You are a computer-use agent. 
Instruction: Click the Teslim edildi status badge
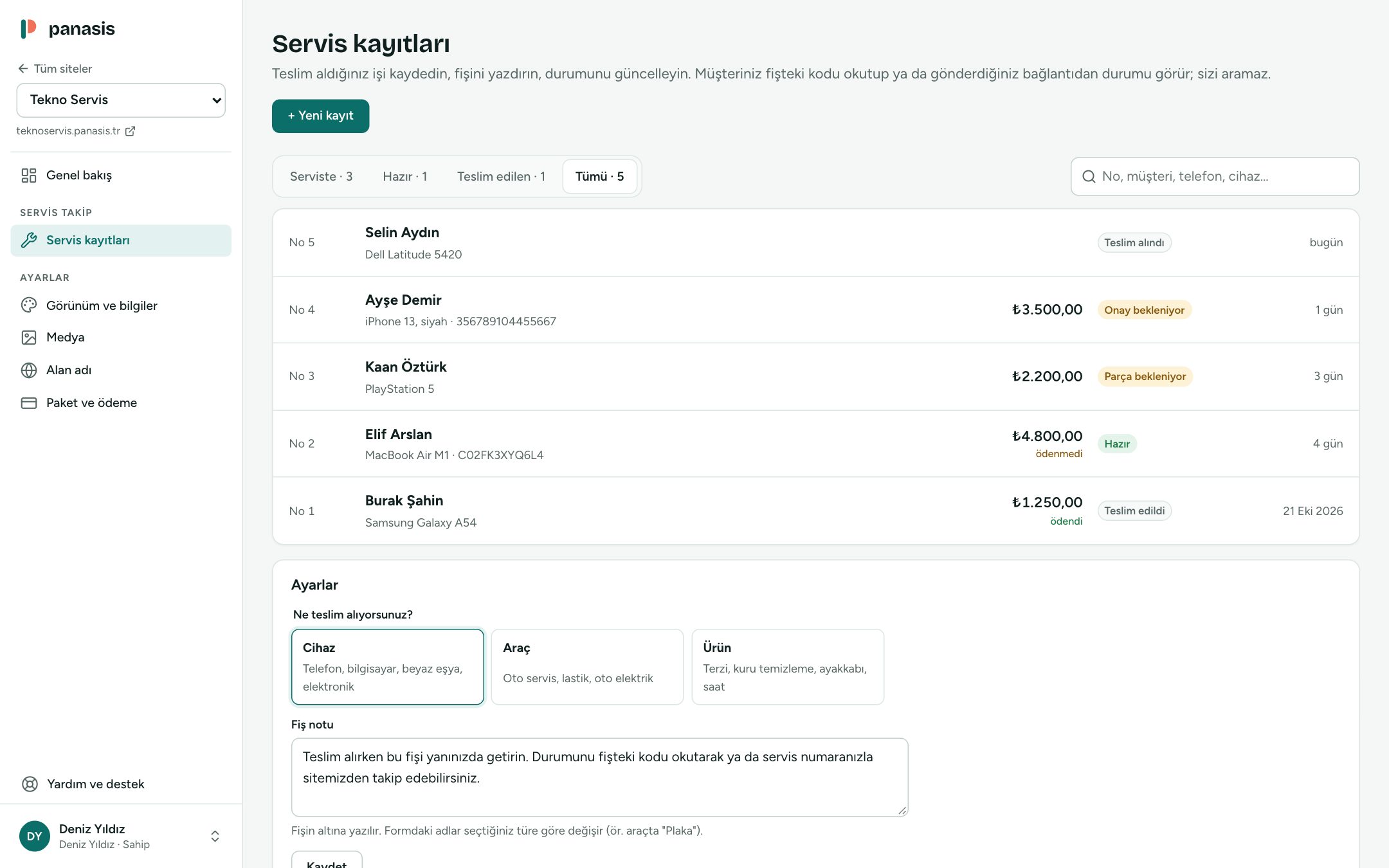coord(1134,511)
